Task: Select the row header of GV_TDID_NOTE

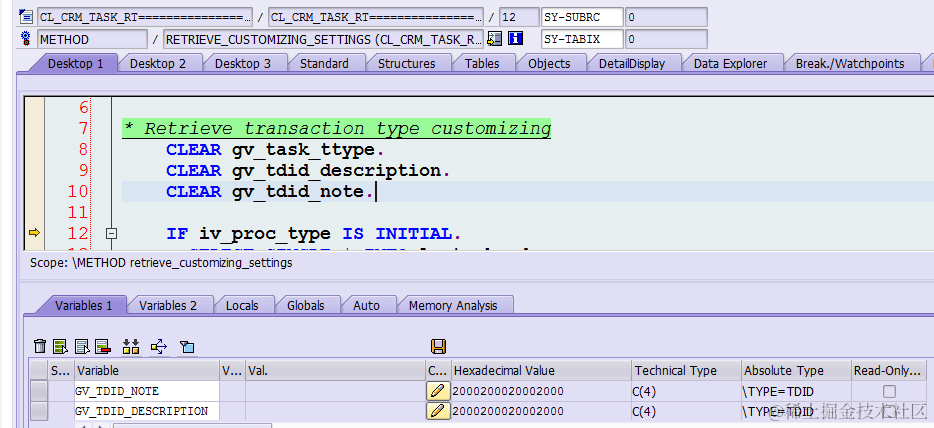Action: (39, 391)
